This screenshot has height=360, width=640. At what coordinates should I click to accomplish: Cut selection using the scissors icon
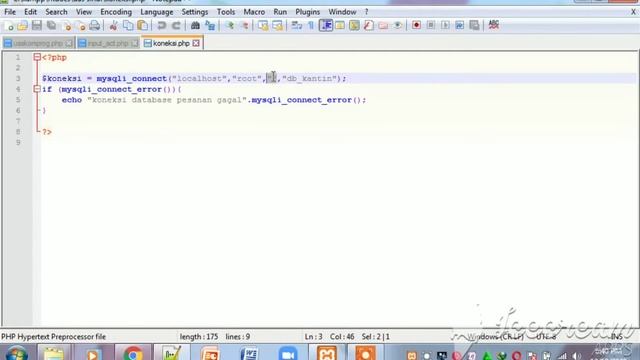pyautogui.click(x=113, y=26)
